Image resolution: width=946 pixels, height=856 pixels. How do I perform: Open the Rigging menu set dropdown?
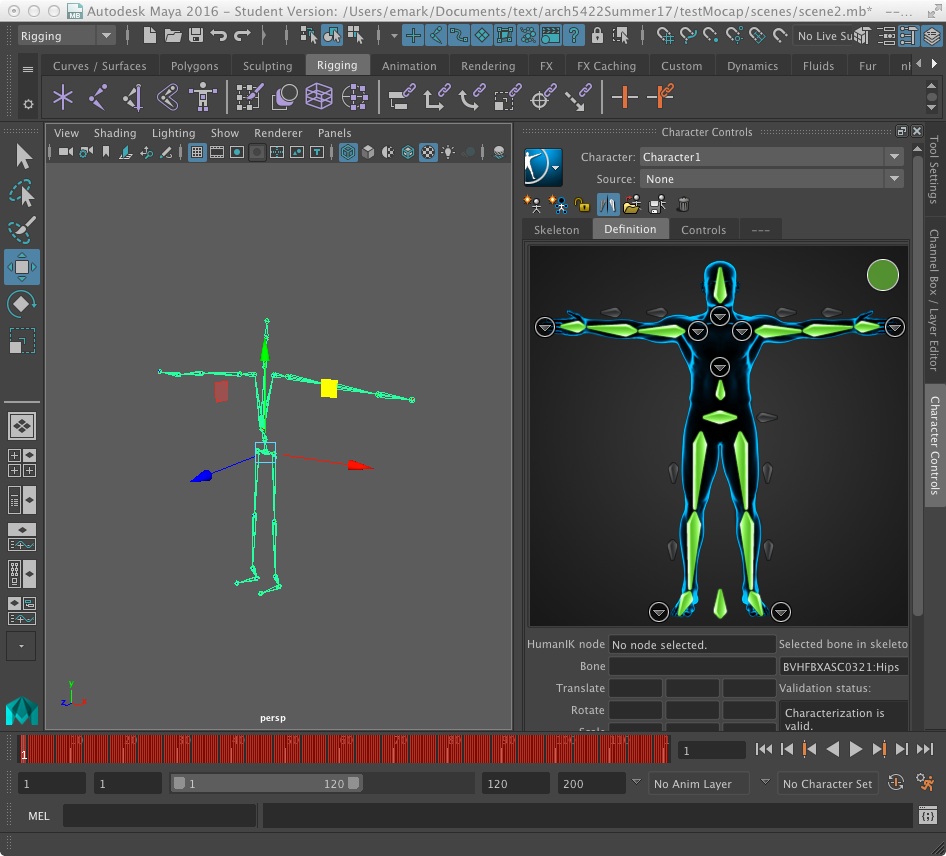[67, 36]
